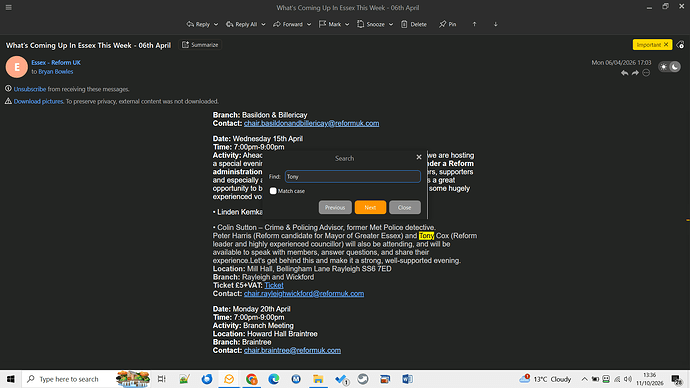
Task: Open Thunderbird icon on taskbar
Action: 206,379
